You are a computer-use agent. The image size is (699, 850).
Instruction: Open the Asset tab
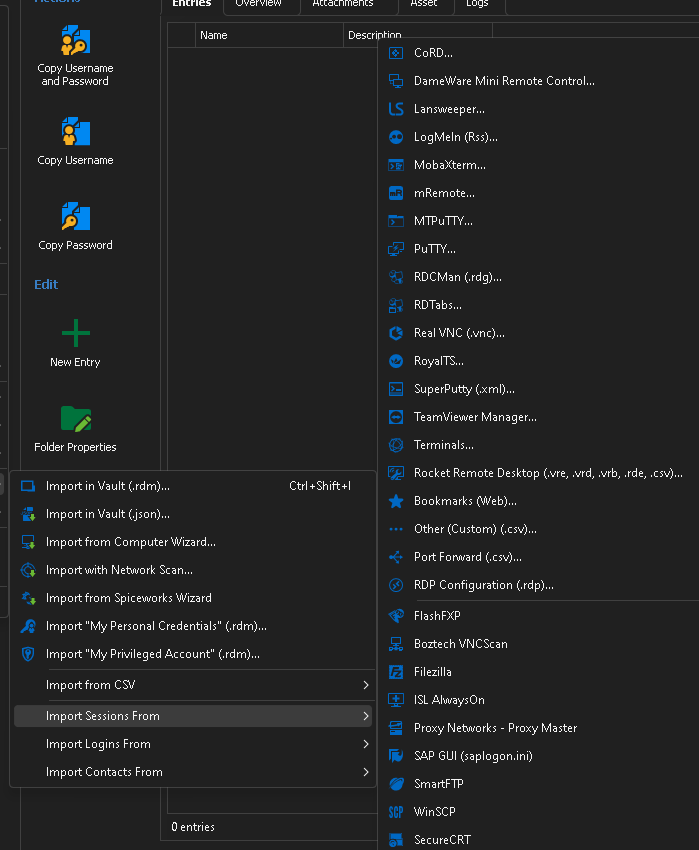[424, 4]
